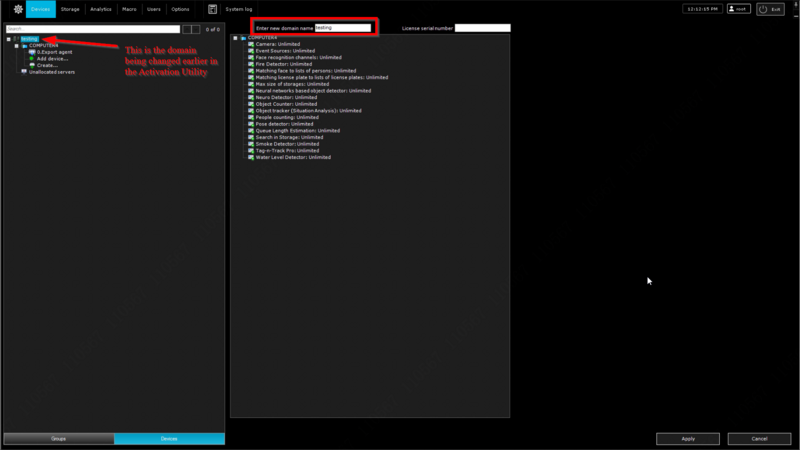This screenshot has width=800, height=450.
Task: Click the Unallocated servers icon
Action: pyautogui.click(x=24, y=72)
